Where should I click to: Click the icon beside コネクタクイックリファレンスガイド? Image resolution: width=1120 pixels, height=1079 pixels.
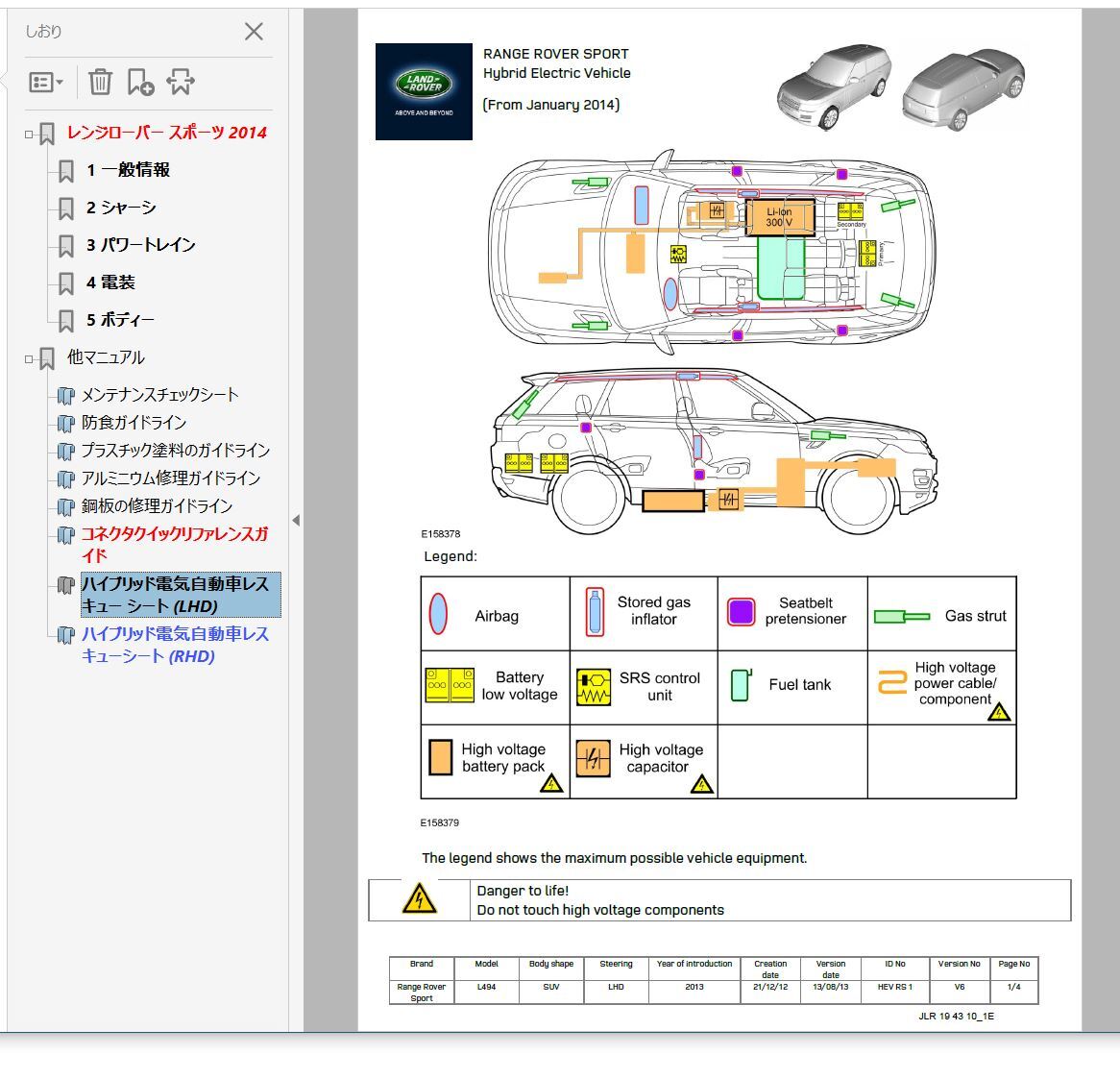tap(65, 535)
